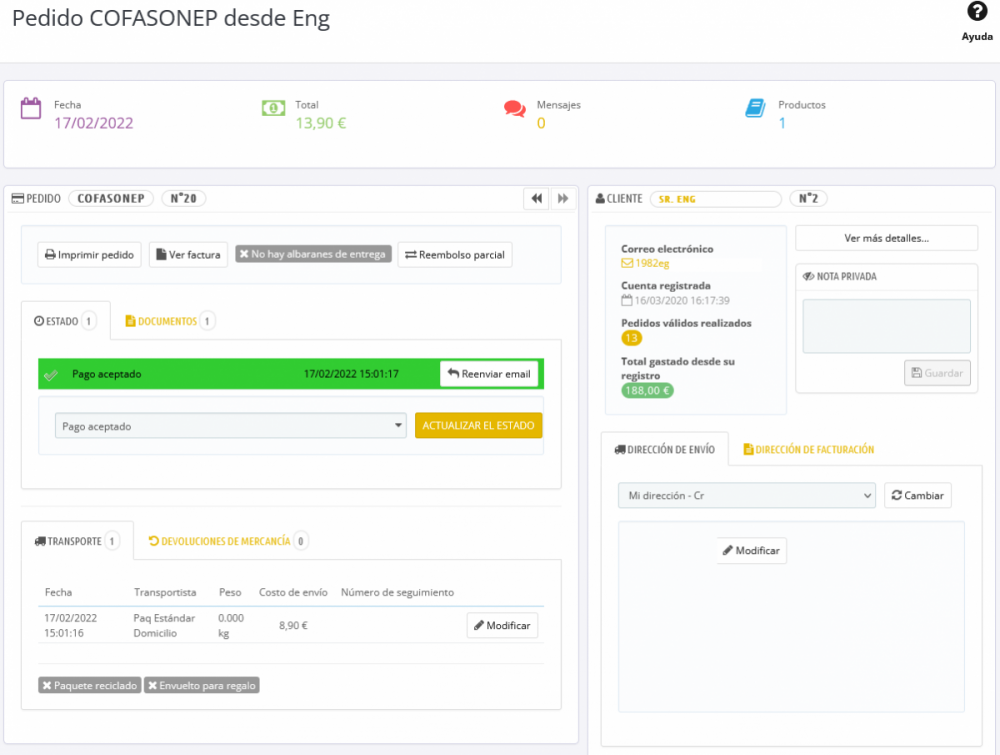
Task: Click the calendar icon beside Fecha
Action: pos(31,108)
